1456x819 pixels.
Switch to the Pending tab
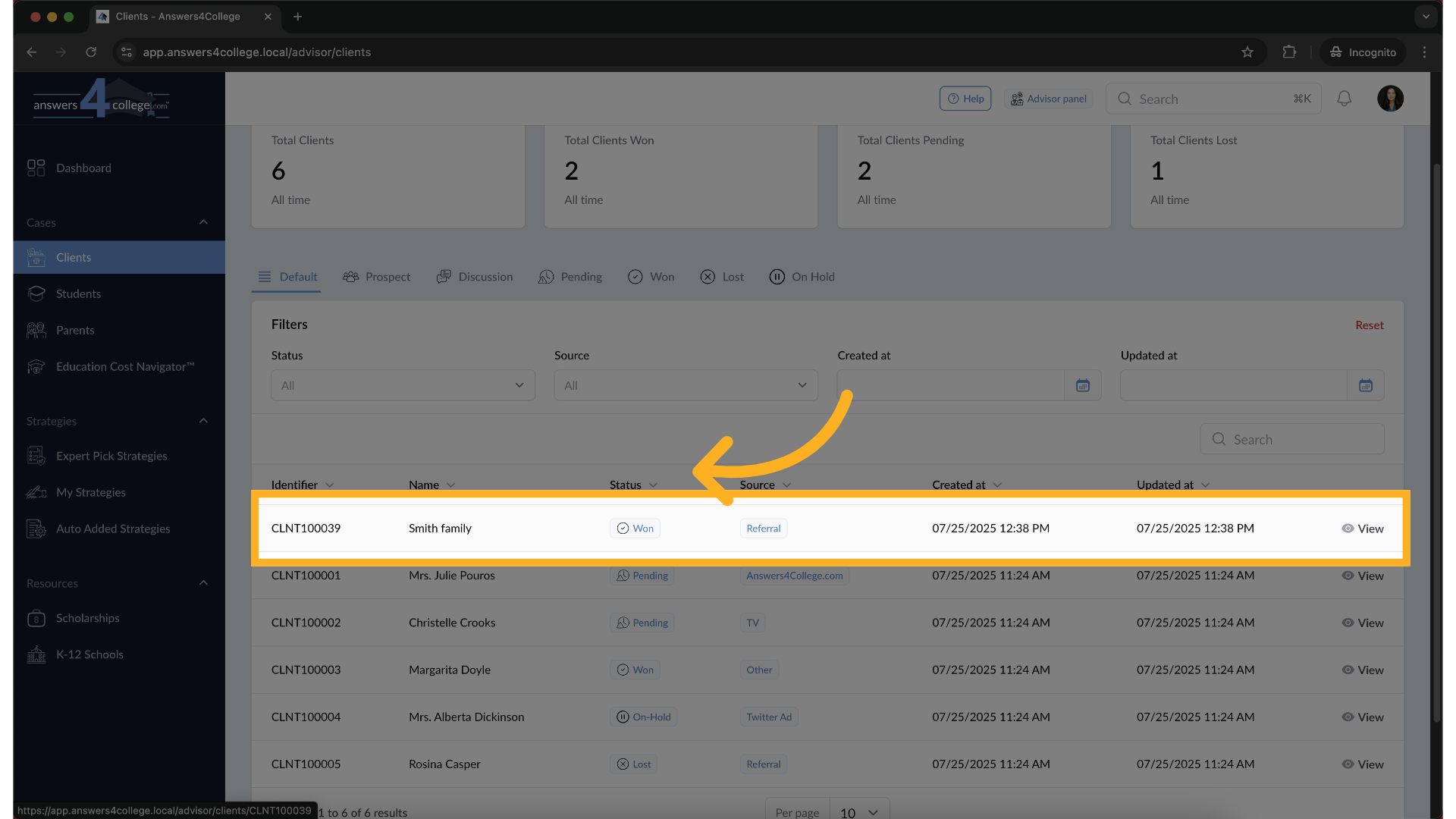click(x=570, y=277)
